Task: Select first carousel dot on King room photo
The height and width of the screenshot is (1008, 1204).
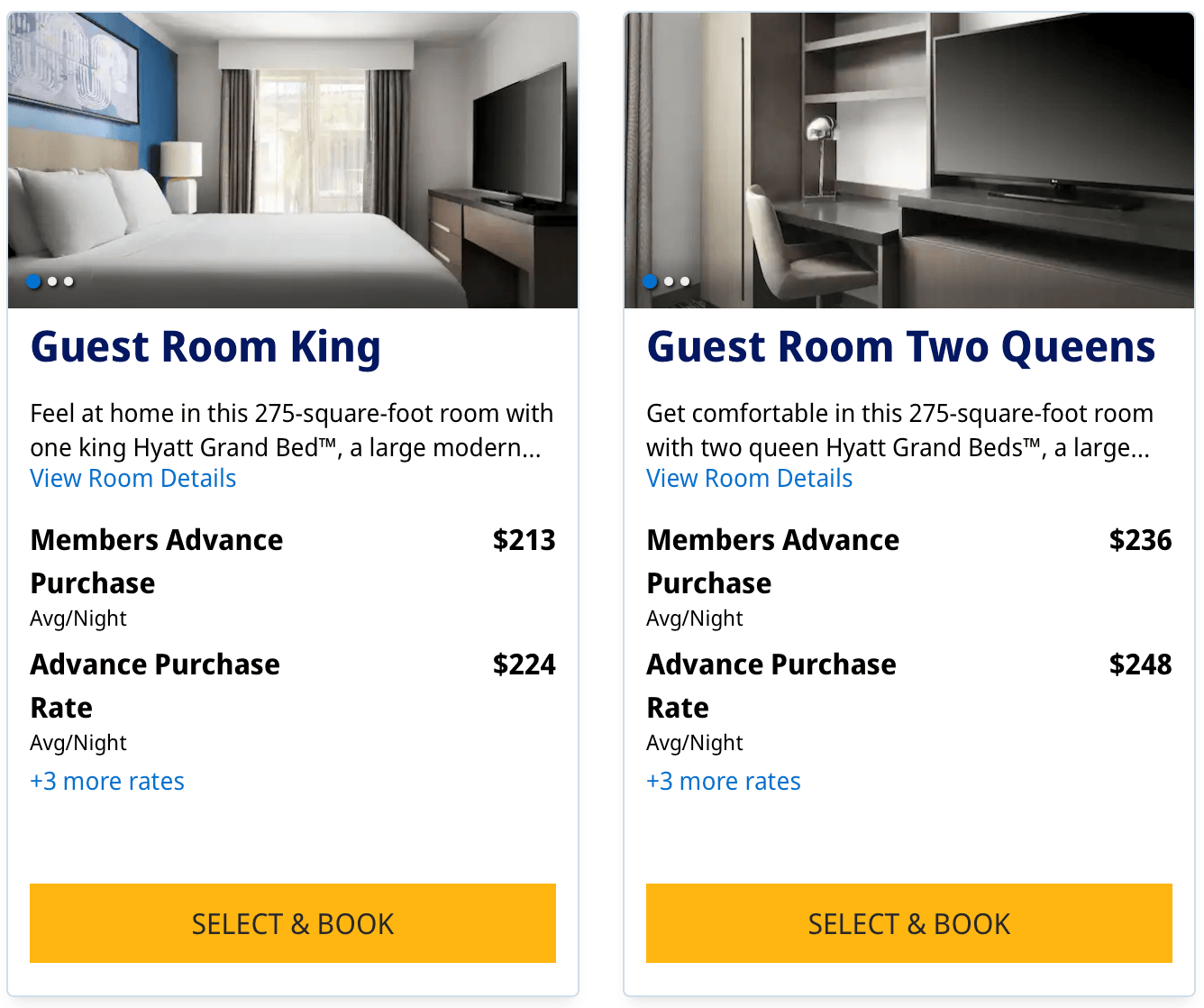Action: coord(33,281)
